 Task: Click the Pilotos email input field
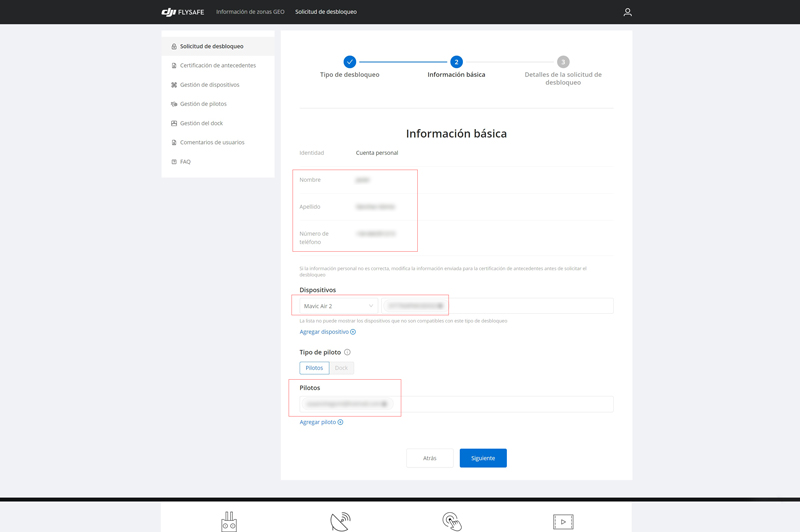coord(455,404)
